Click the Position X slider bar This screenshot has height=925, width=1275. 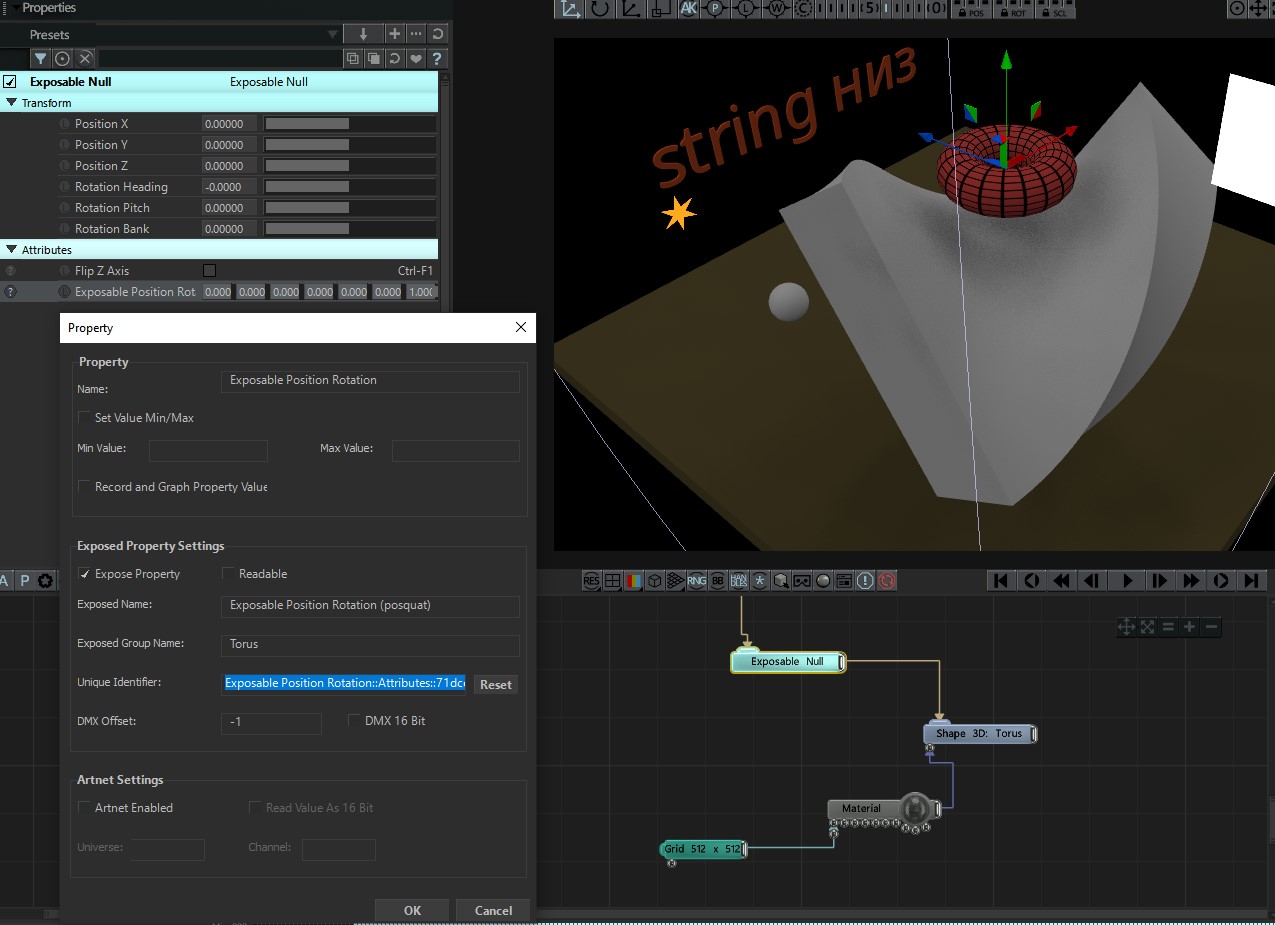349,124
